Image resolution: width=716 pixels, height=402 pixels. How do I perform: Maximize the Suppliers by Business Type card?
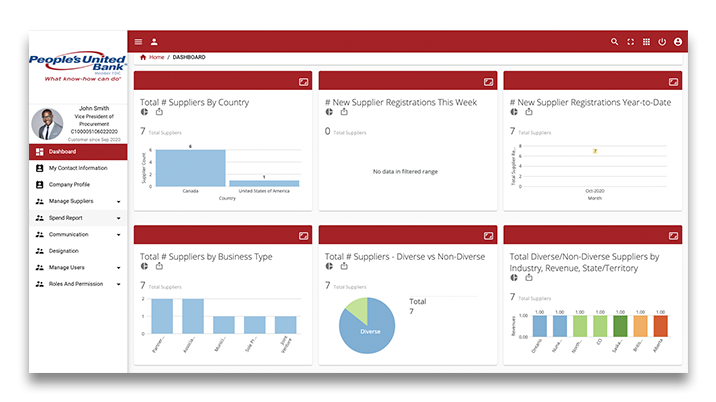302,235
